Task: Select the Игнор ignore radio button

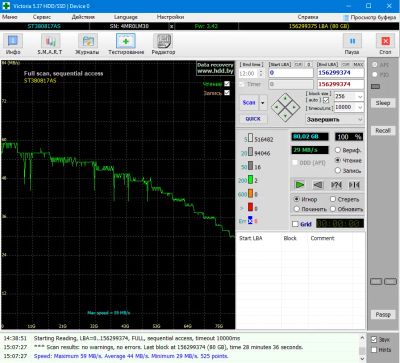Action: click(x=296, y=199)
